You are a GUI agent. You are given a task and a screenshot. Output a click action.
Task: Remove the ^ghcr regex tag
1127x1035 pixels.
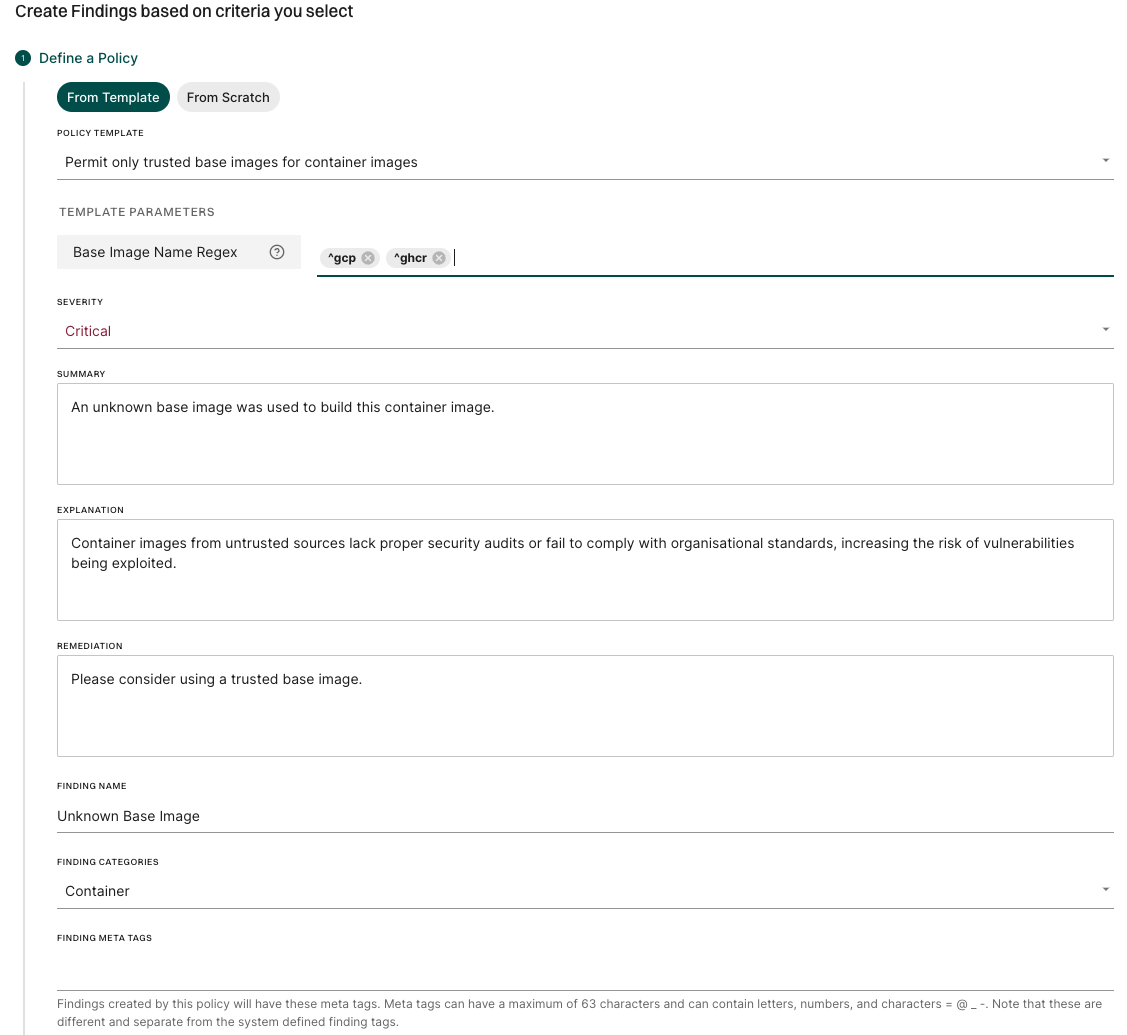tap(438, 257)
